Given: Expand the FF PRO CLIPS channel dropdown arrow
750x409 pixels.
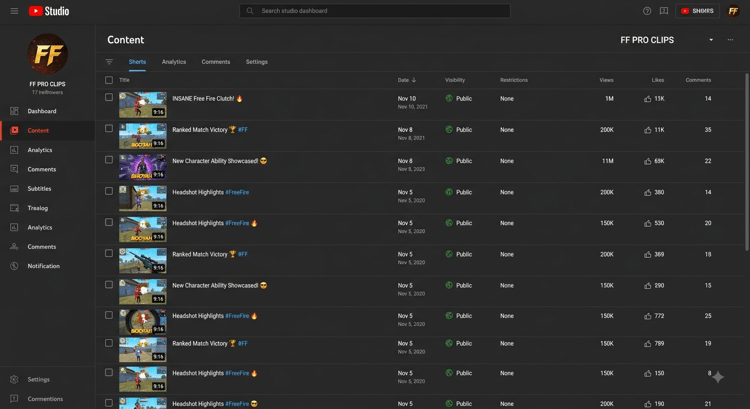Looking at the screenshot, I should click(x=711, y=40).
